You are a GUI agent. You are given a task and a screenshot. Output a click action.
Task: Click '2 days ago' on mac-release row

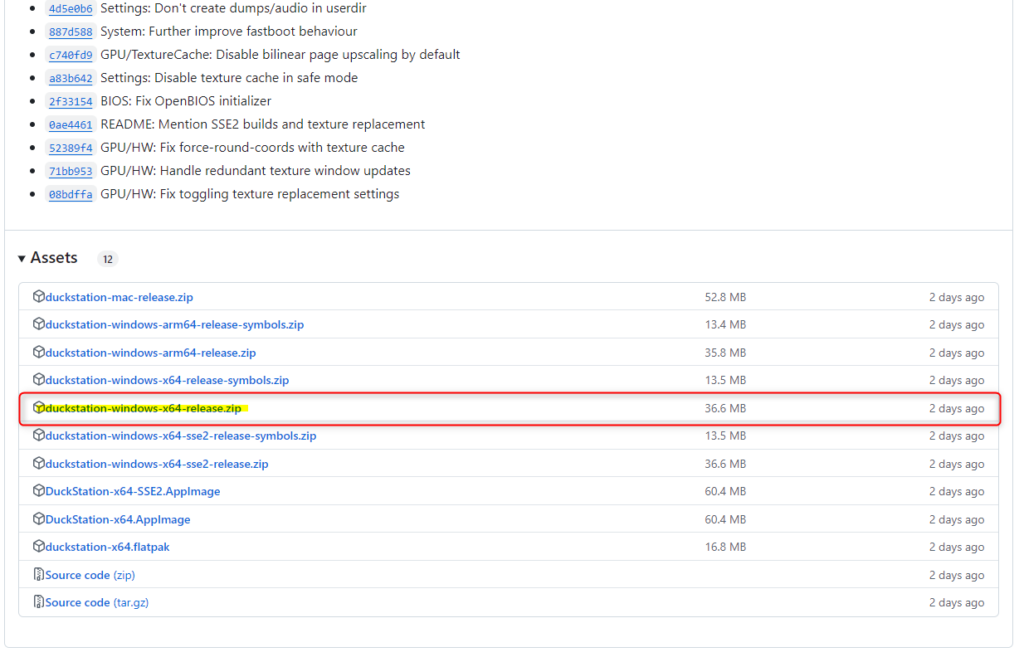pos(957,297)
